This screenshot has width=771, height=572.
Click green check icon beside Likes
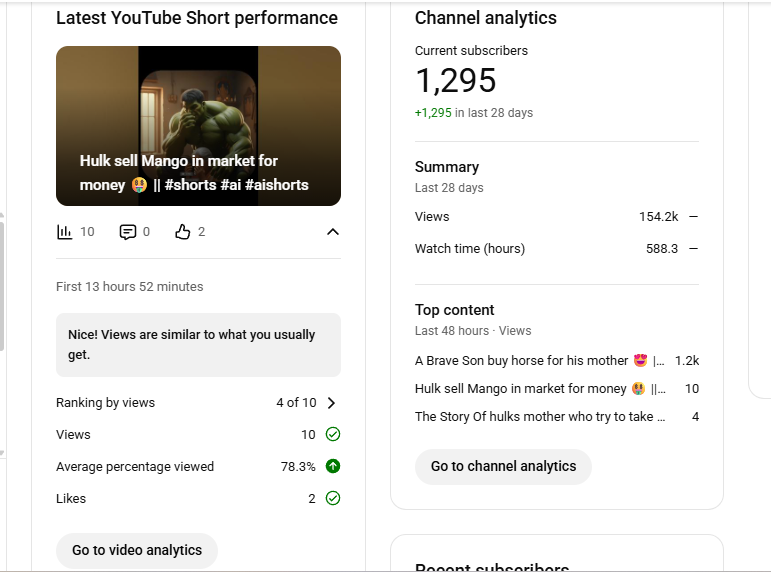(x=333, y=499)
